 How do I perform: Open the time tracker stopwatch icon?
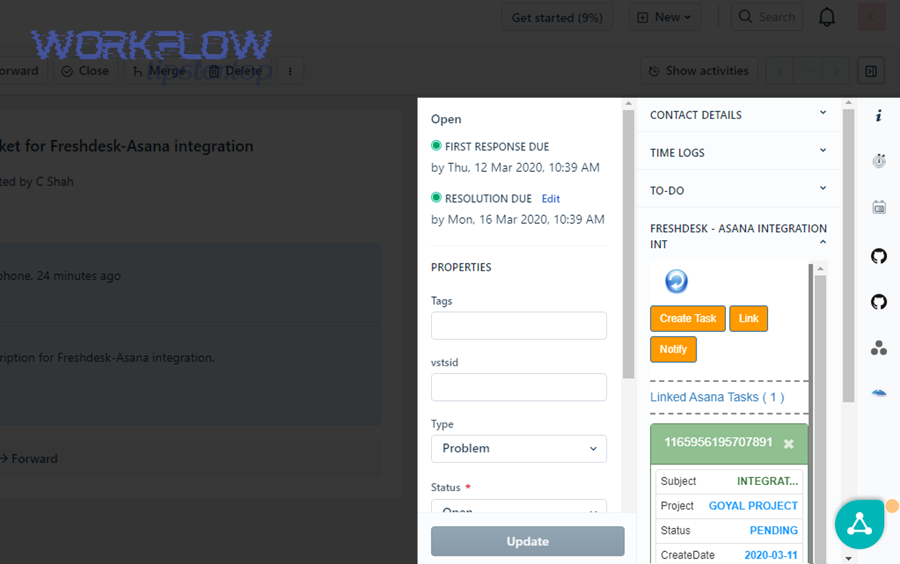click(x=879, y=161)
